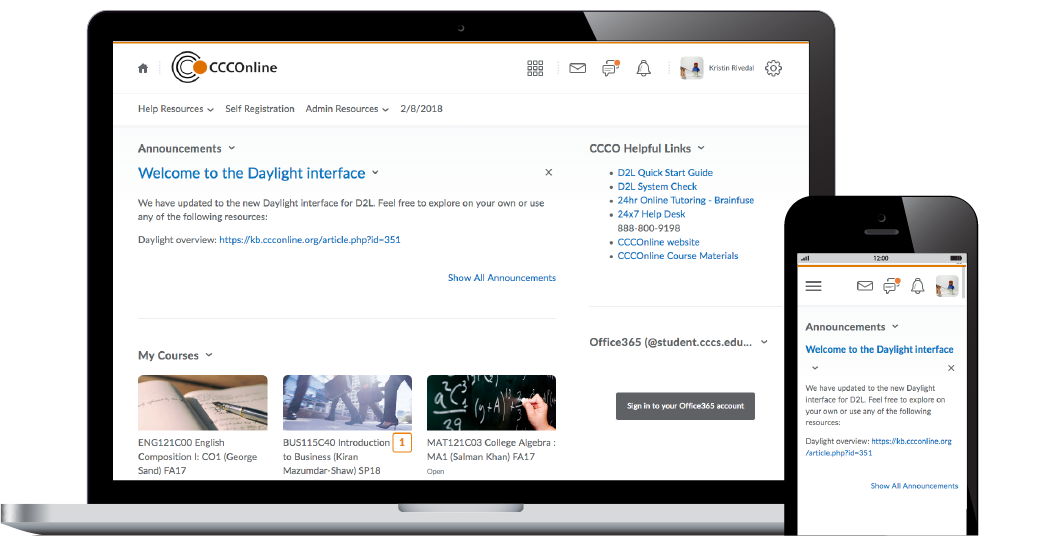Click Show All Announcements on phone
Viewport: 1047px width, 536px height.
point(914,486)
